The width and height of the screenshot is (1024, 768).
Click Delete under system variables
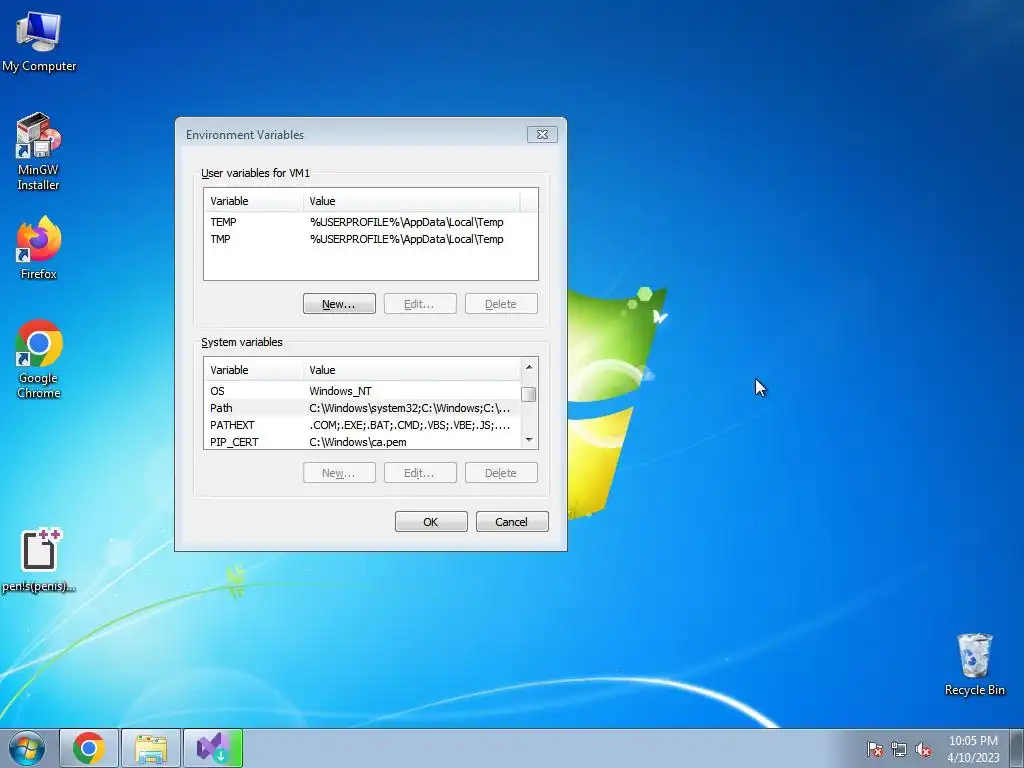[x=501, y=473]
